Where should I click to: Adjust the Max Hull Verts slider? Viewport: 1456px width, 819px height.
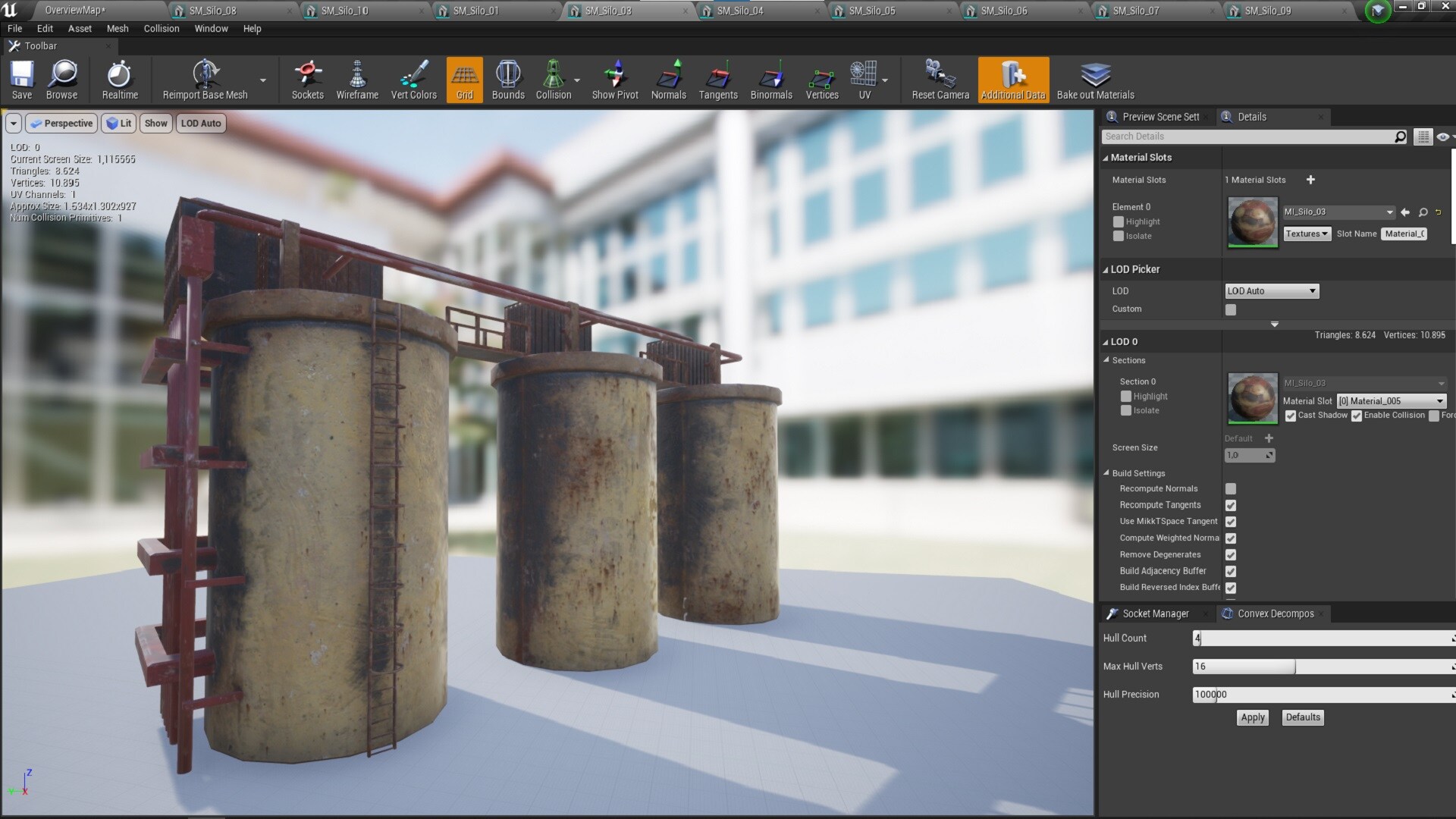click(x=1243, y=666)
